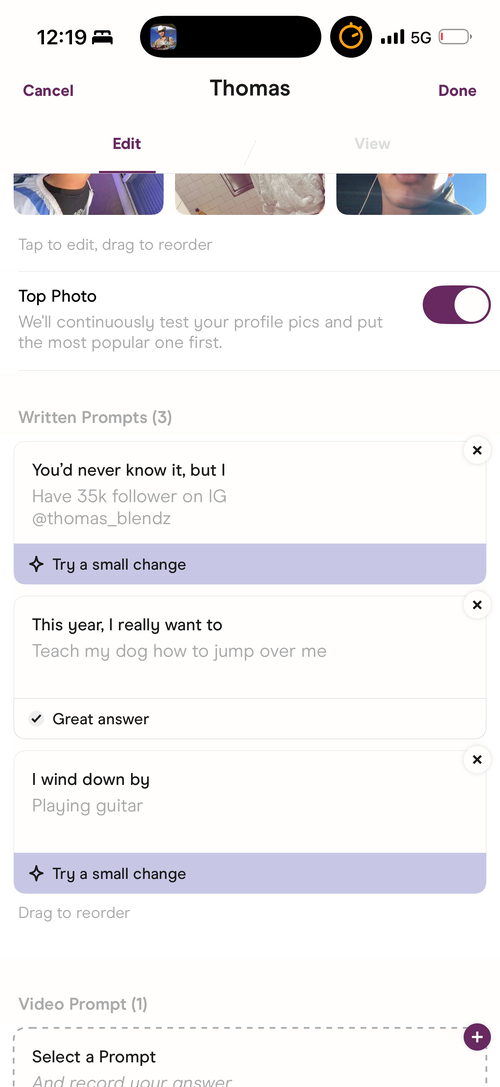Image resolution: width=500 pixels, height=1087 pixels.
Task: Tap the sparkle icon under Playing guitar
Action: [37, 873]
